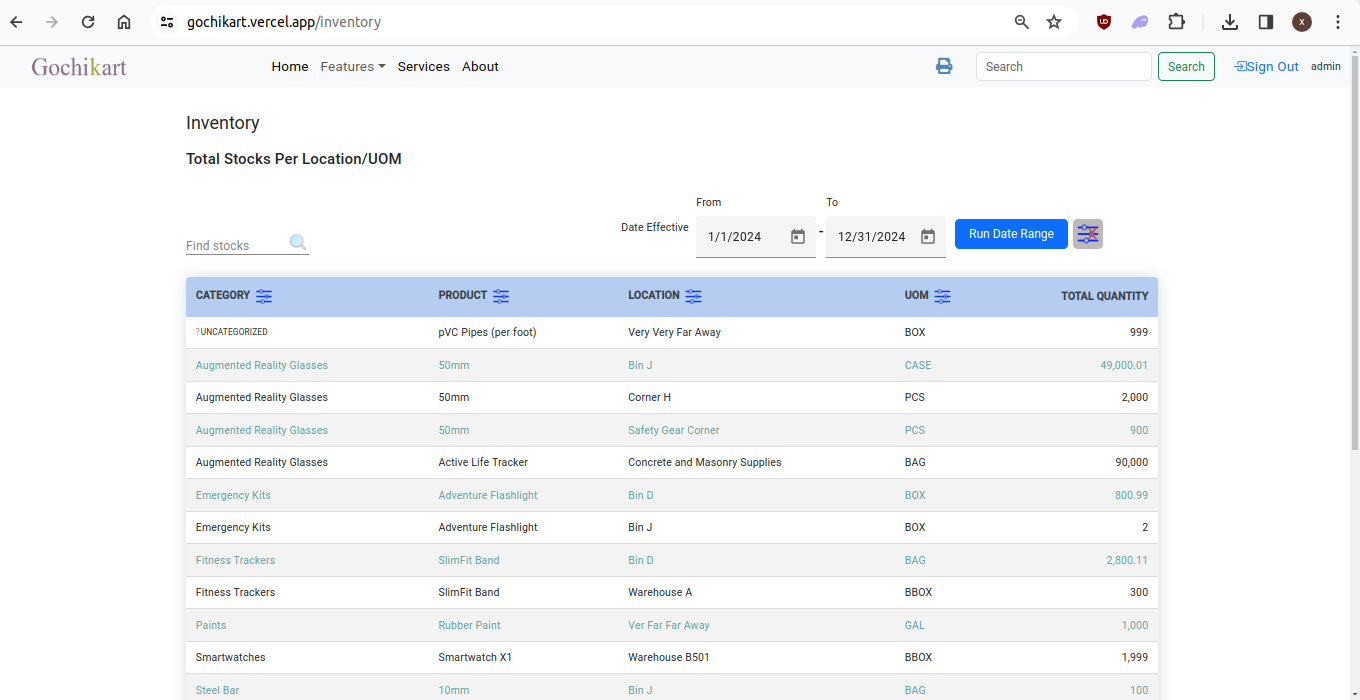Image resolution: width=1360 pixels, height=700 pixels.
Task: Click the printer icon in navbar
Action: coord(944,66)
